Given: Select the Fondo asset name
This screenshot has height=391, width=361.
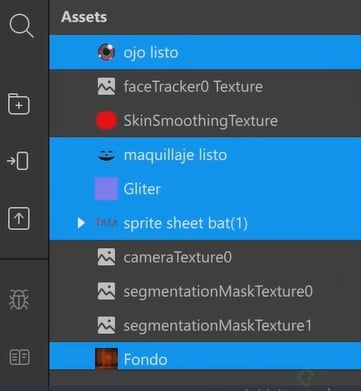Looking at the screenshot, I should (145, 359).
